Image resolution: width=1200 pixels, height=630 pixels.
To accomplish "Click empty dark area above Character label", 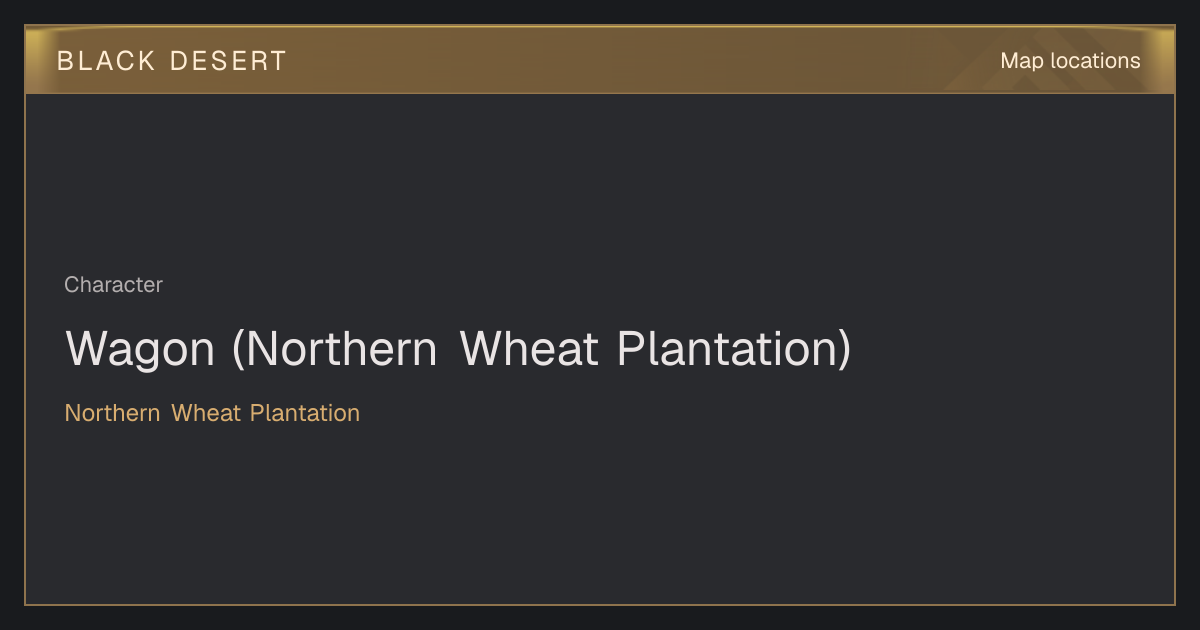I will pyautogui.click(x=600, y=180).
